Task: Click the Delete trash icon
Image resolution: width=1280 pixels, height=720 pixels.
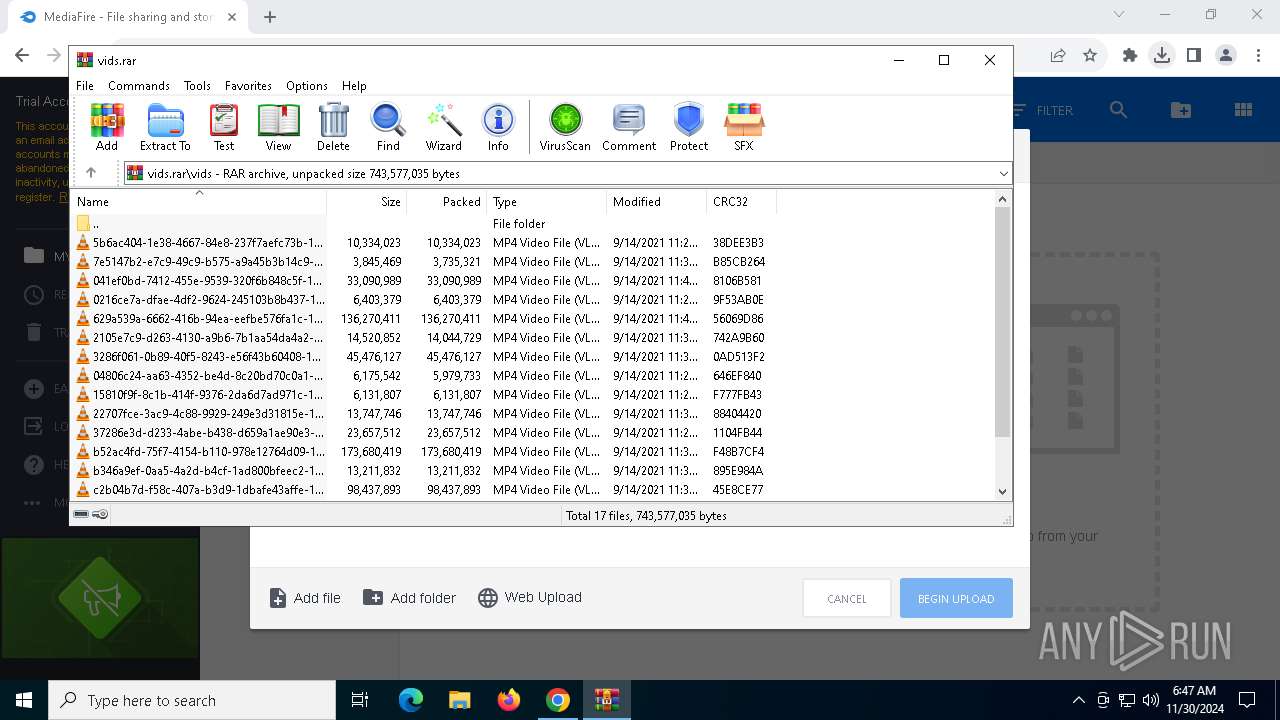Action: (x=333, y=127)
